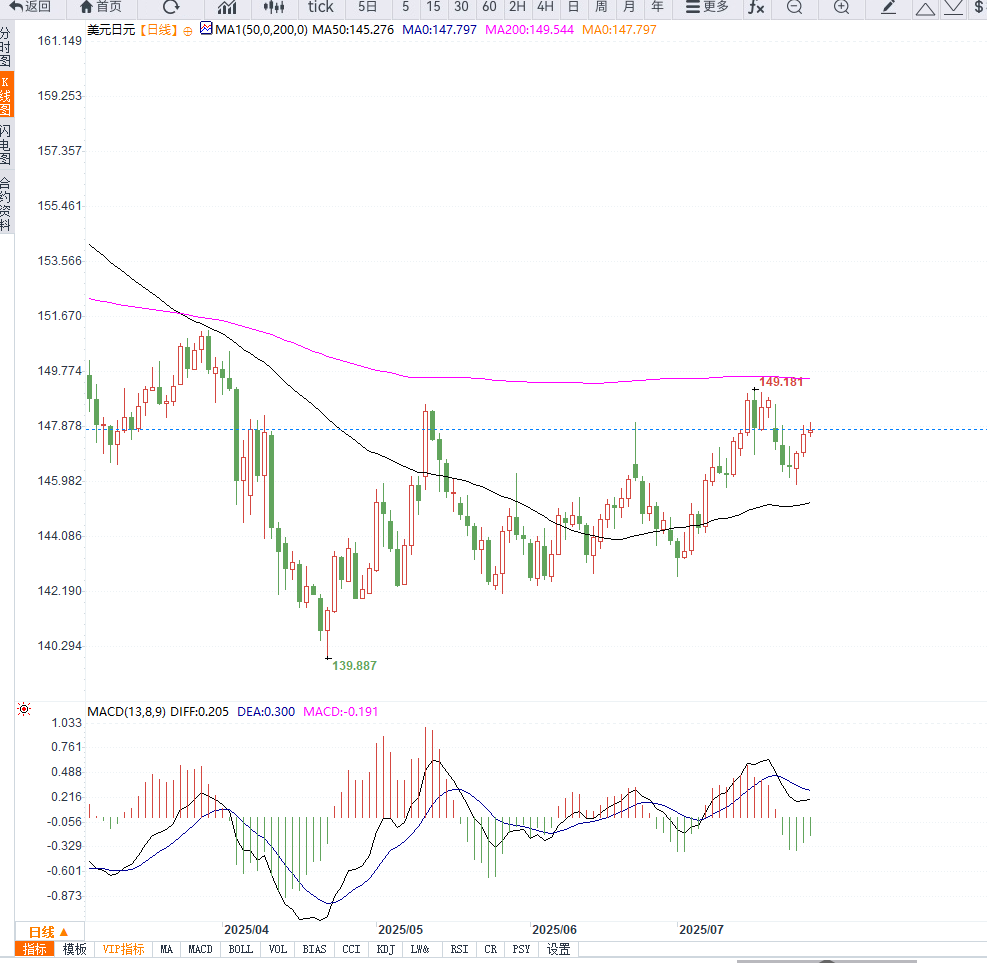Apply the CCI indicator
Viewport: 987px width, 963px height.
(351, 949)
